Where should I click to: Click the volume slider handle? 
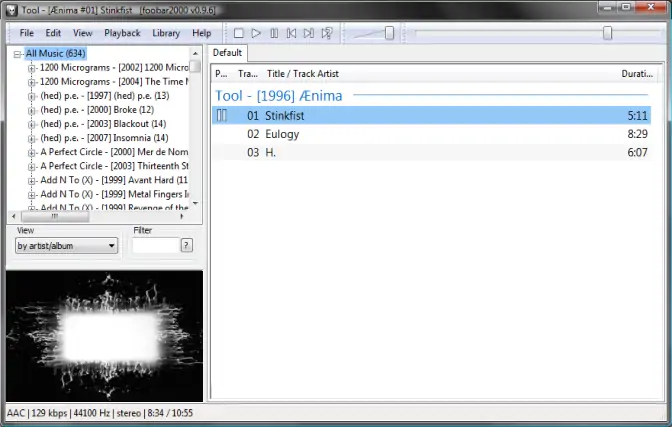point(389,33)
